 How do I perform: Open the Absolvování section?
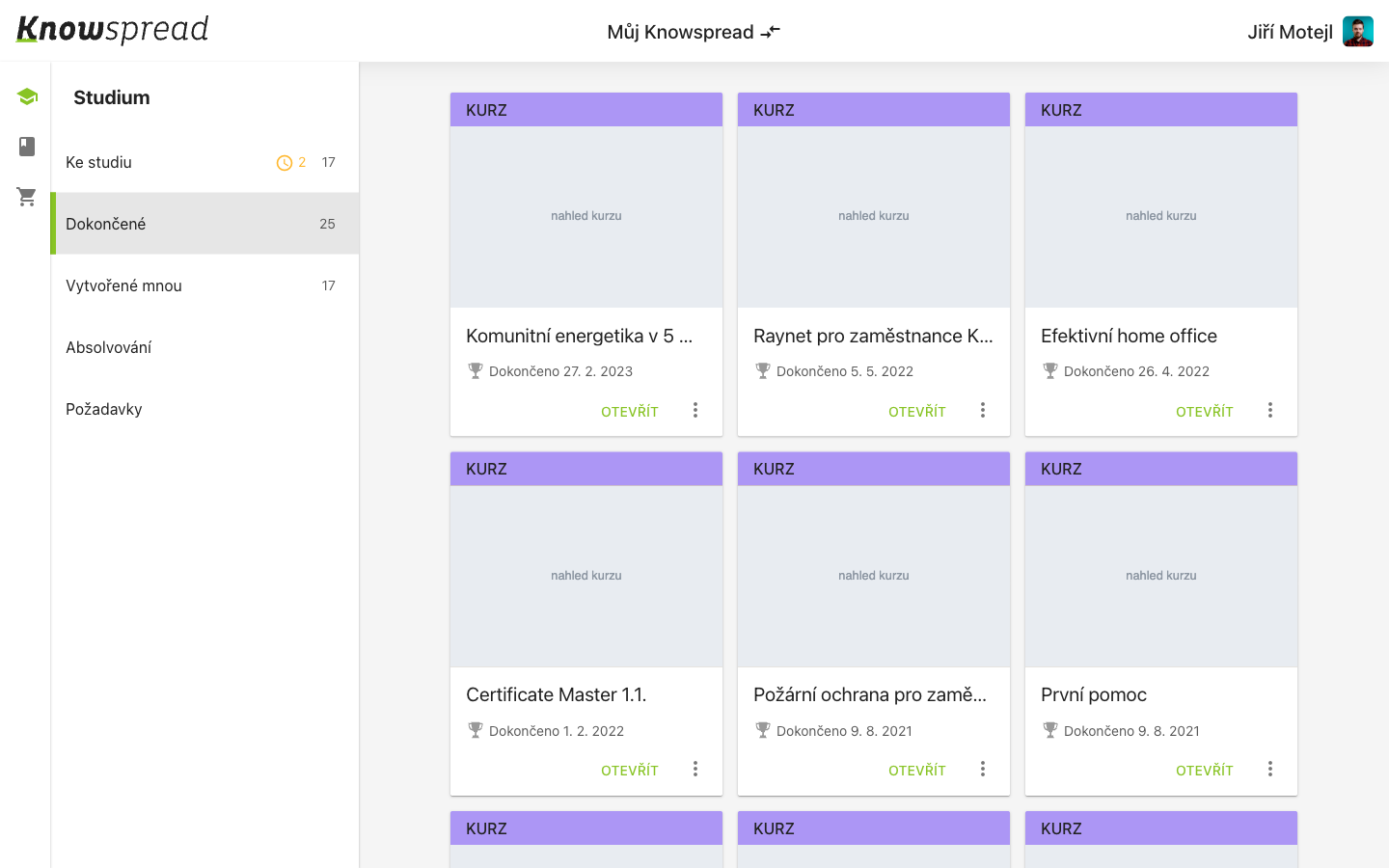point(204,347)
